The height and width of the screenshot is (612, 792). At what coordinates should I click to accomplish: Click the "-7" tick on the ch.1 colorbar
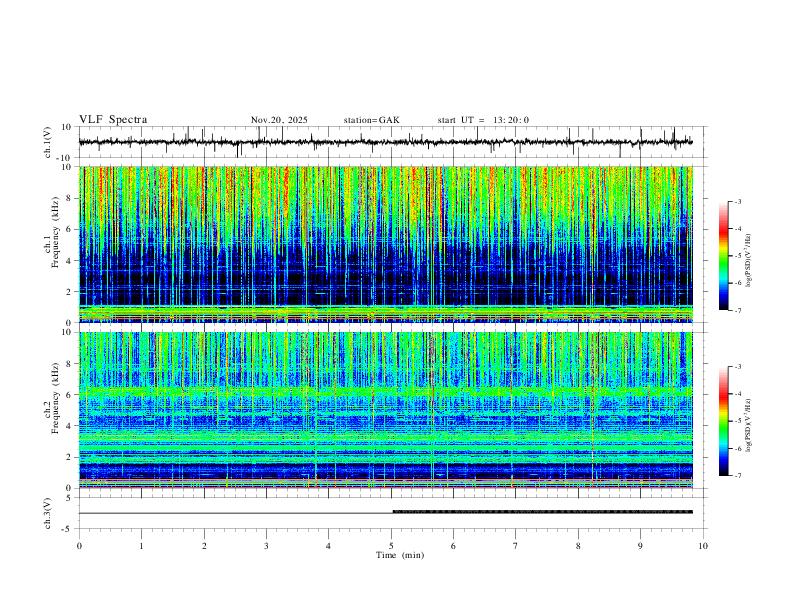(x=737, y=310)
